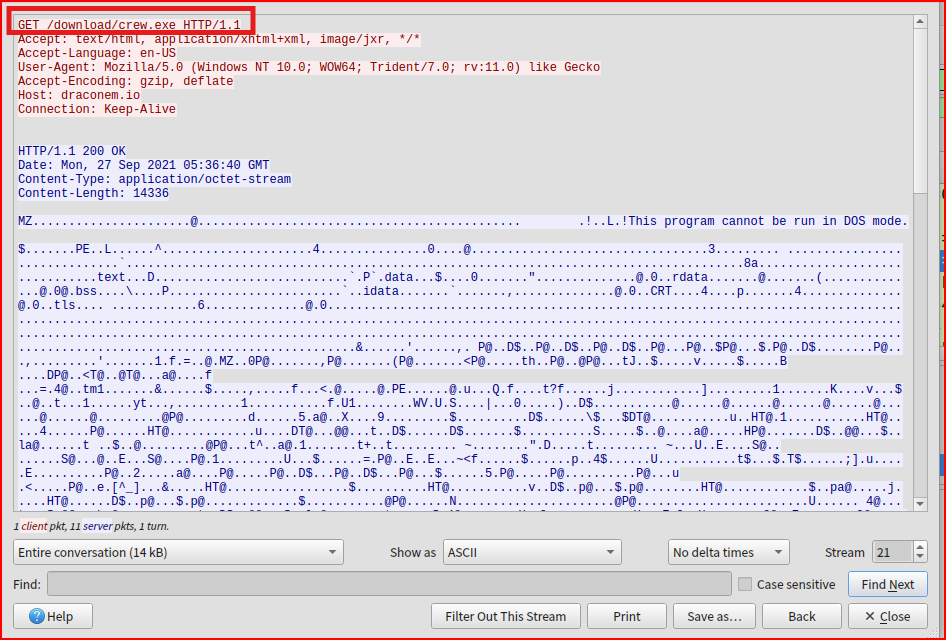Click the HTTP/1.1 200 OK response line

coord(72,151)
